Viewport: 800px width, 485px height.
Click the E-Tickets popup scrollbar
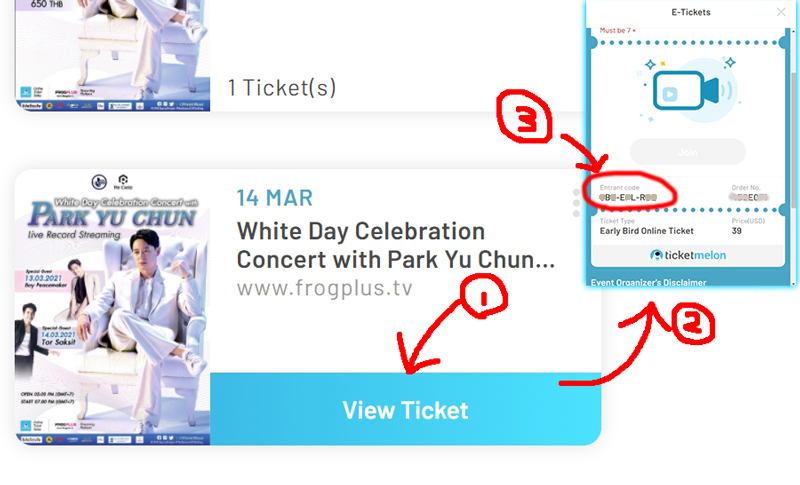793,140
